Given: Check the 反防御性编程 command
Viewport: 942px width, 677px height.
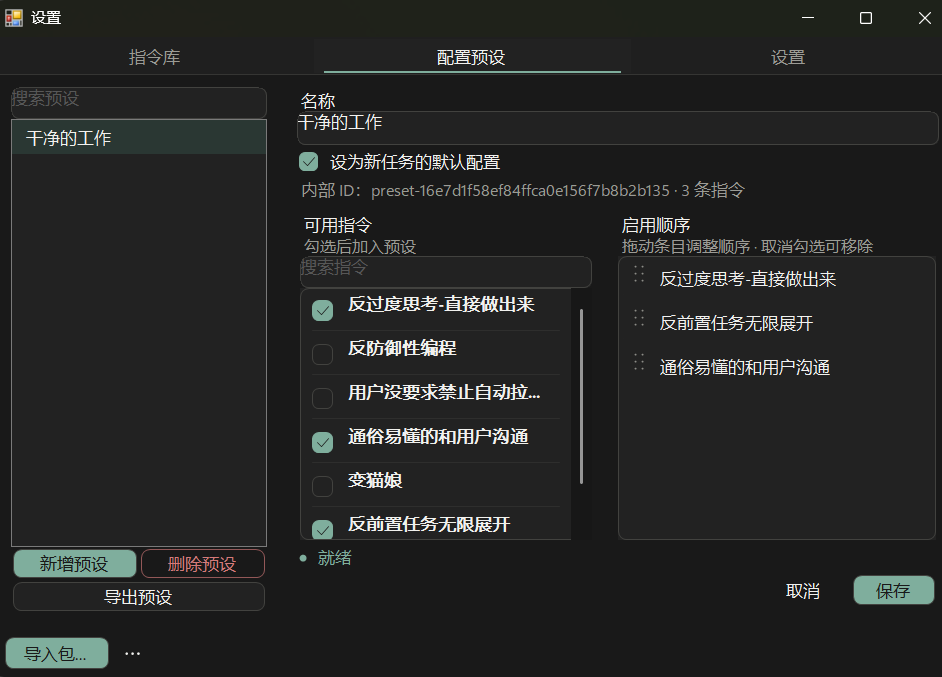Looking at the screenshot, I should (323, 354).
